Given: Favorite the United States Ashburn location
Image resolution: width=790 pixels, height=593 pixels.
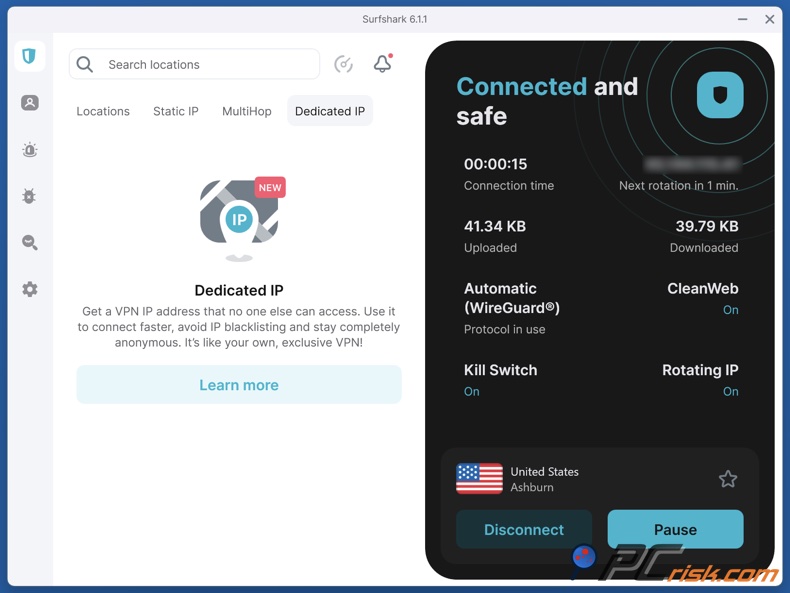Looking at the screenshot, I should click(727, 479).
